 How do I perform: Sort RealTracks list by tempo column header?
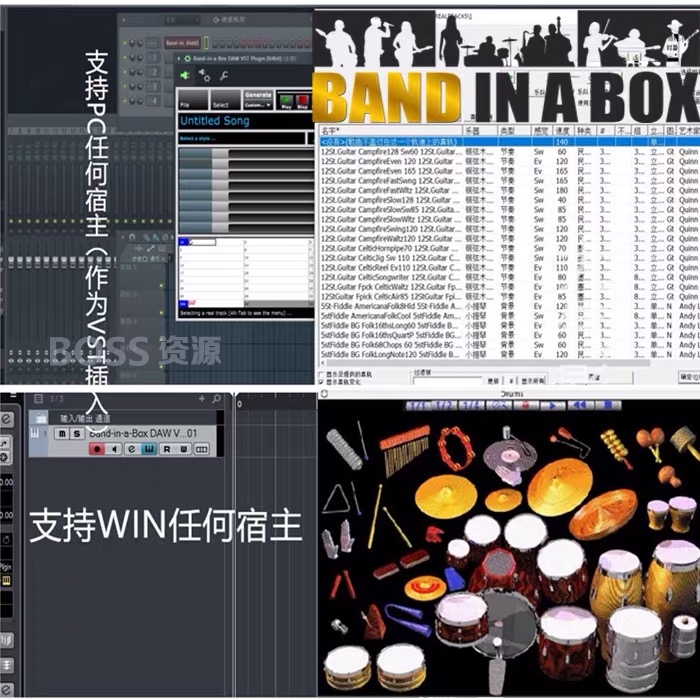(562, 131)
